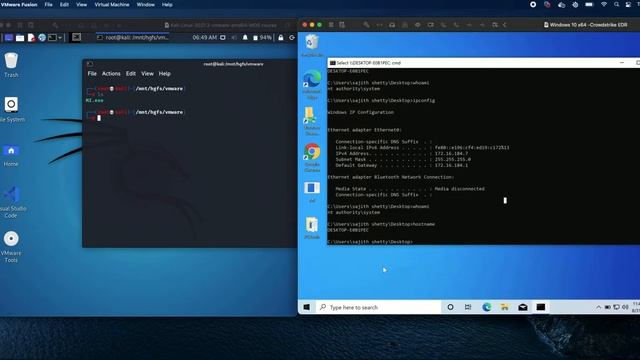Open Task View on Windows taskbar
640x360 pixels.
tap(468, 307)
